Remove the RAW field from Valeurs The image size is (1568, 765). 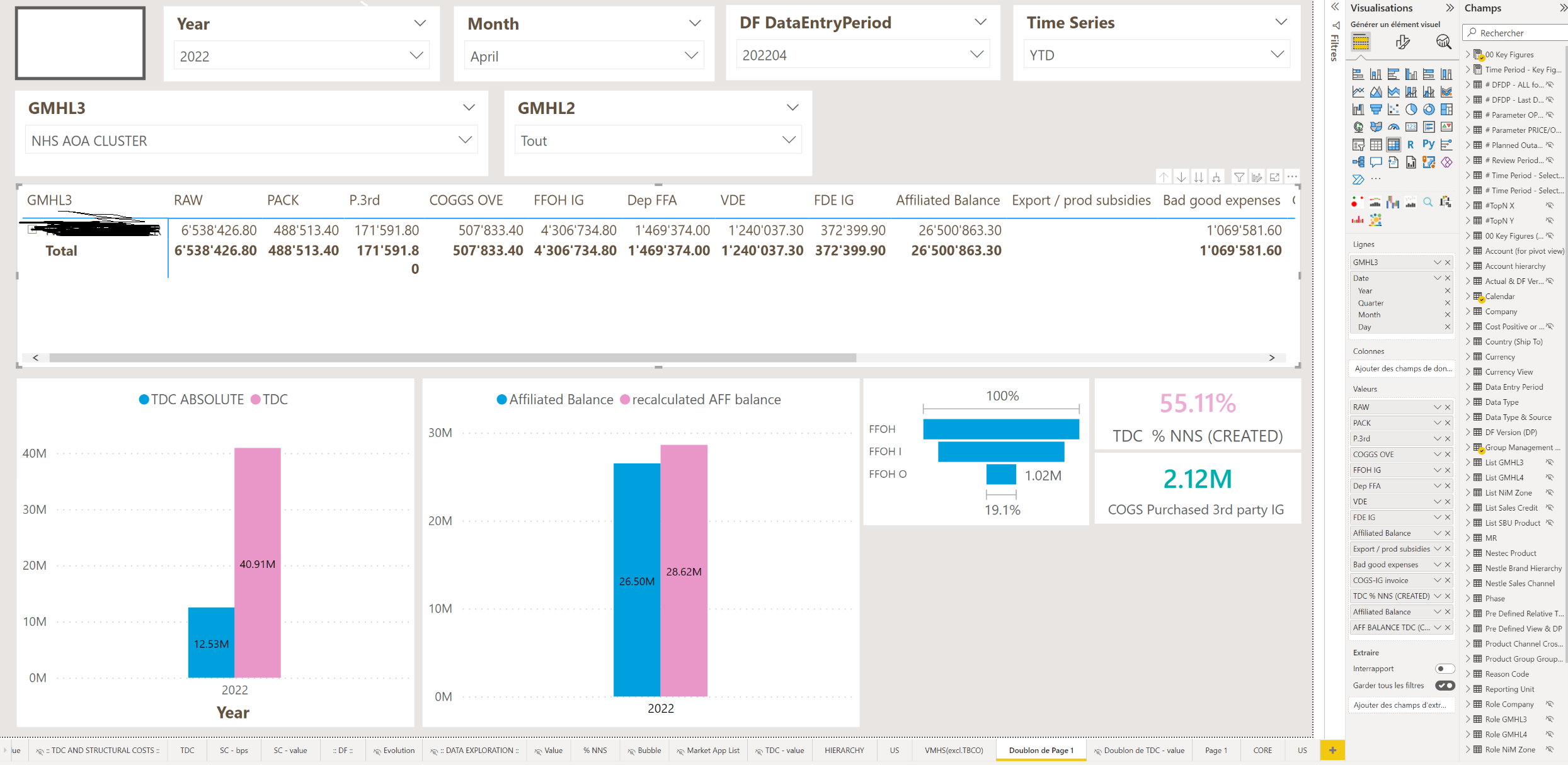pos(1448,407)
